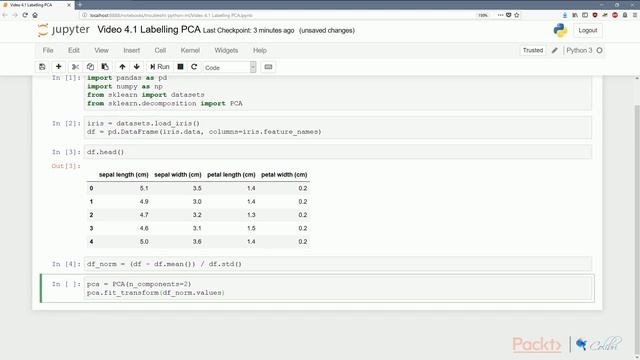Image resolution: width=640 pixels, height=360 pixels.
Task: Rename notebook via title Video 4.1 Labelling PCA
Action: tap(149, 30)
